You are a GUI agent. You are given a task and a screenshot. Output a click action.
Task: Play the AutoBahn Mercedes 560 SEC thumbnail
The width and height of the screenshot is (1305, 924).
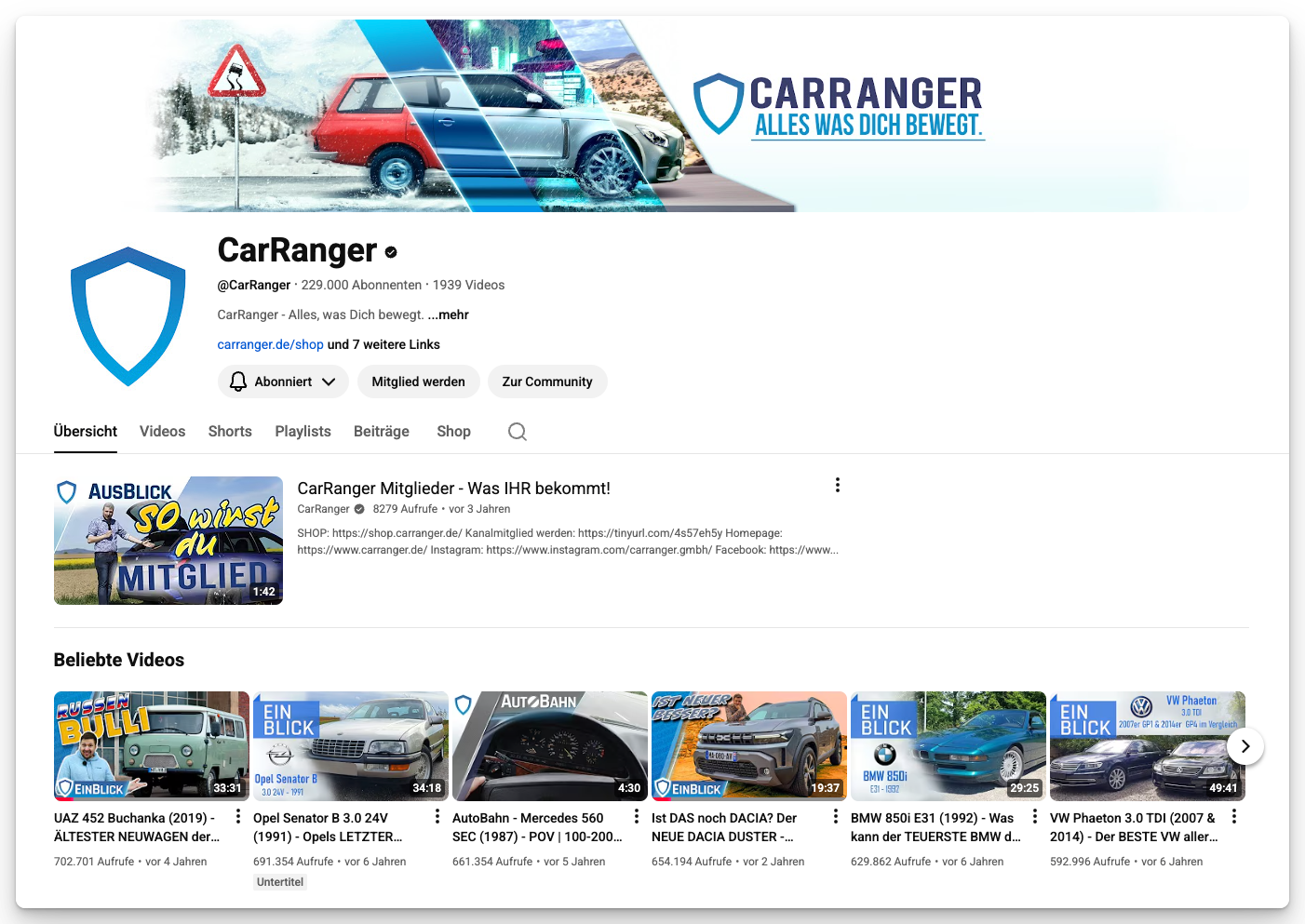click(550, 746)
